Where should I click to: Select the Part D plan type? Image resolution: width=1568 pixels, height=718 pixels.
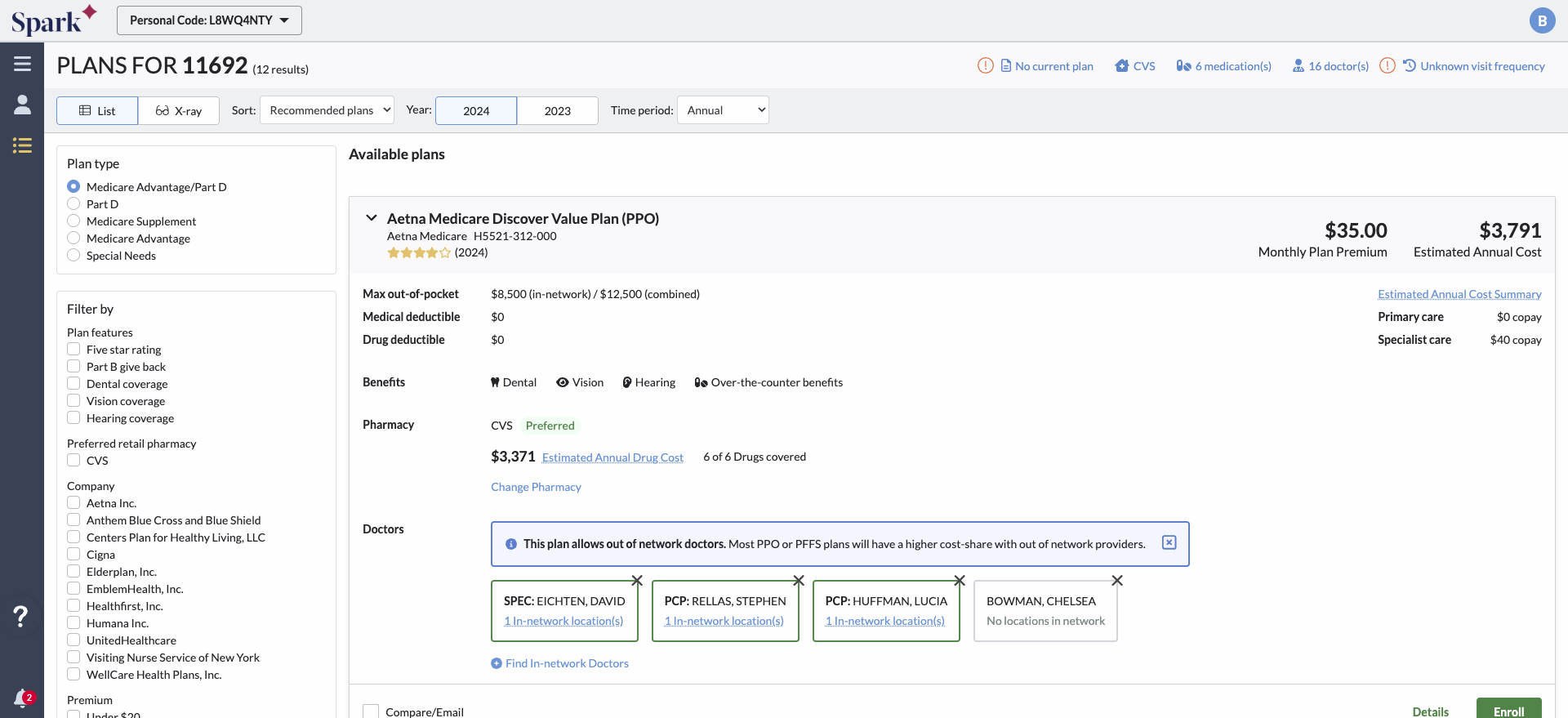point(73,204)
